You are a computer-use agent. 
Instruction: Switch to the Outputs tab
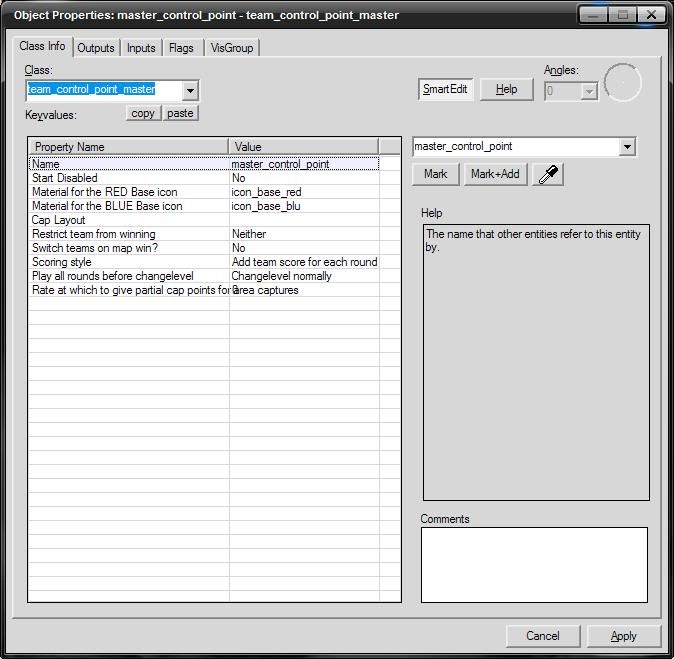pos(96,48)
